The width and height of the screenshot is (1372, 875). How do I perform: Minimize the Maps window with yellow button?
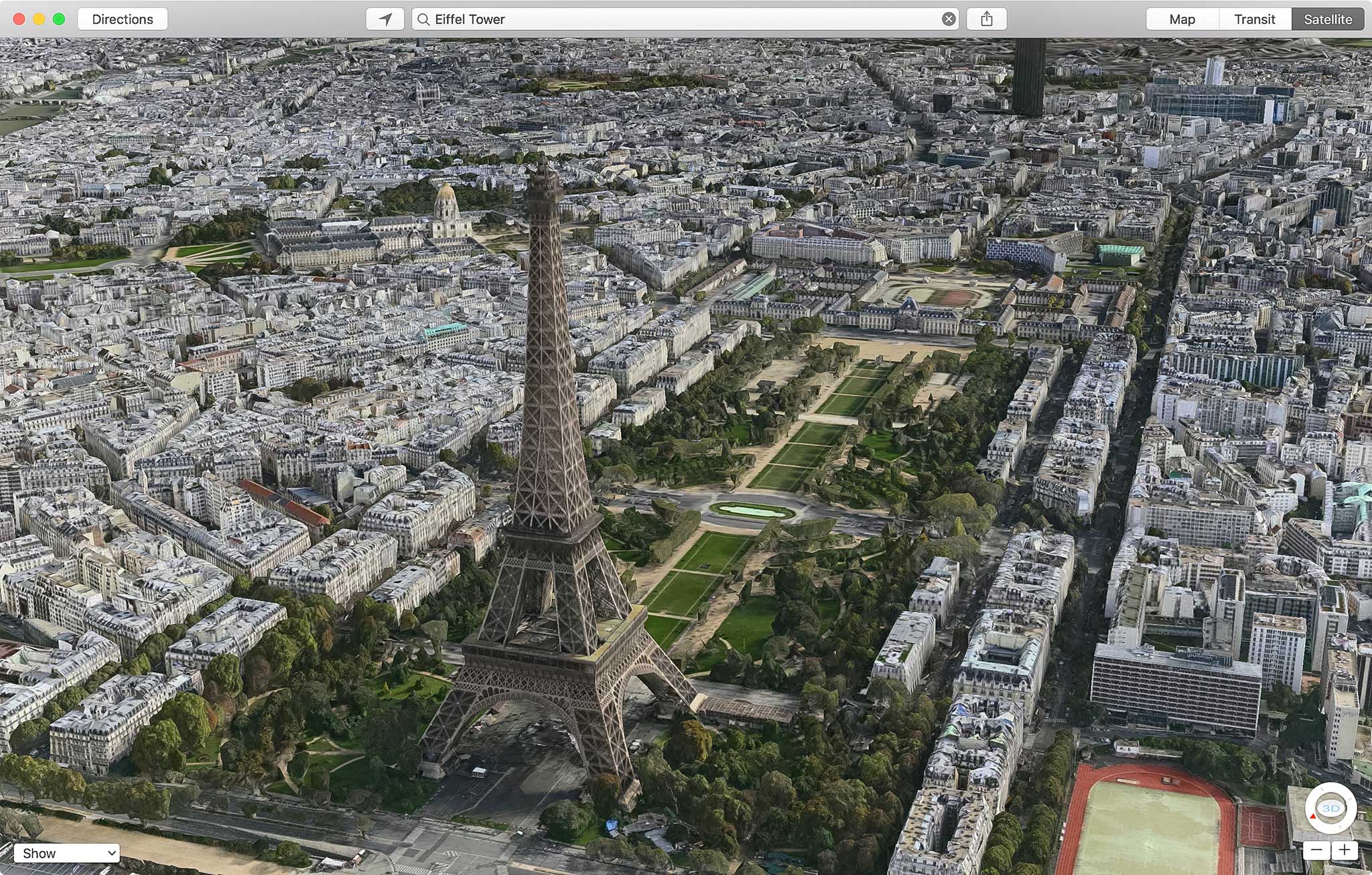(x=39, y=19)
